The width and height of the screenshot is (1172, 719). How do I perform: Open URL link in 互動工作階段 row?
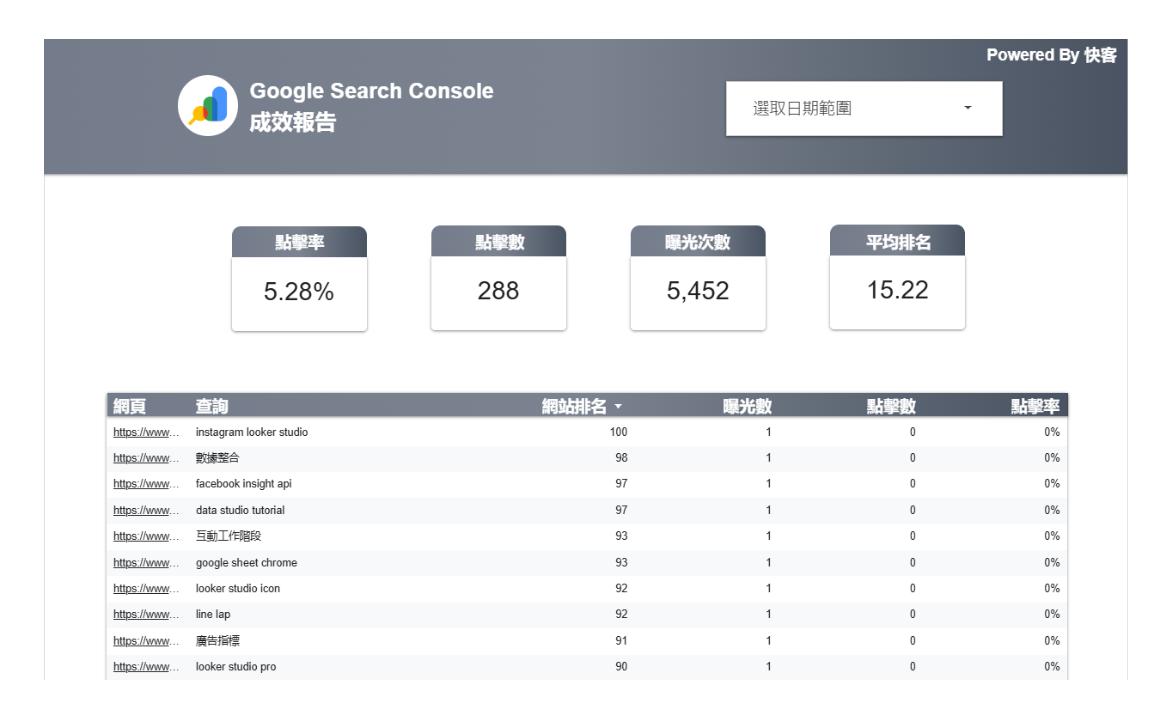[146, 536]
